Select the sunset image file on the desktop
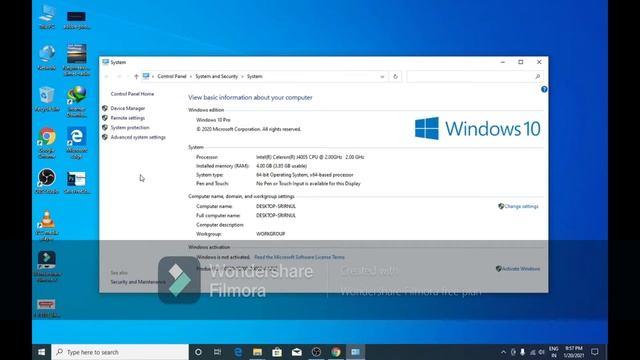The width and height of the screenshot is (640, 360). pyautogui.click(x=76, y=60)
